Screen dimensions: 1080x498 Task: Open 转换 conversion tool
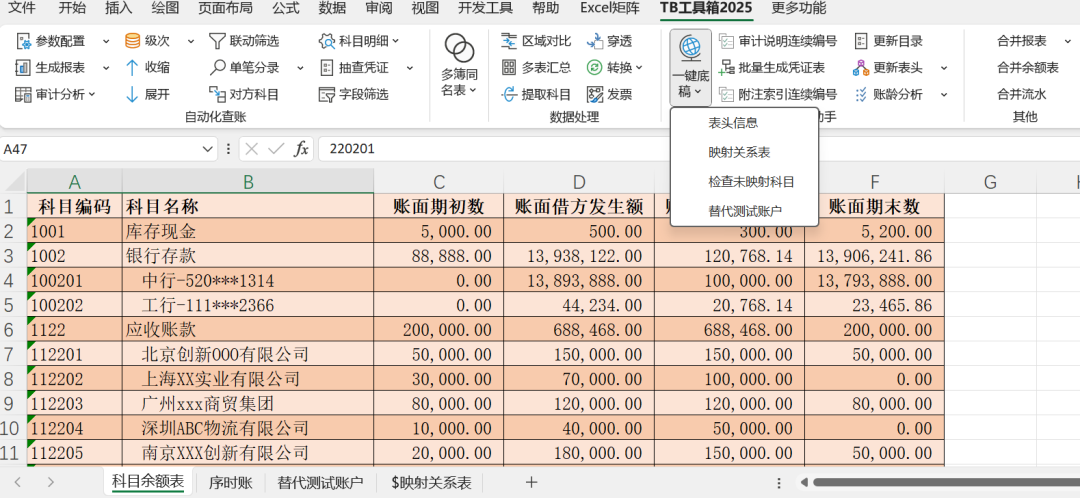(614, 68)
